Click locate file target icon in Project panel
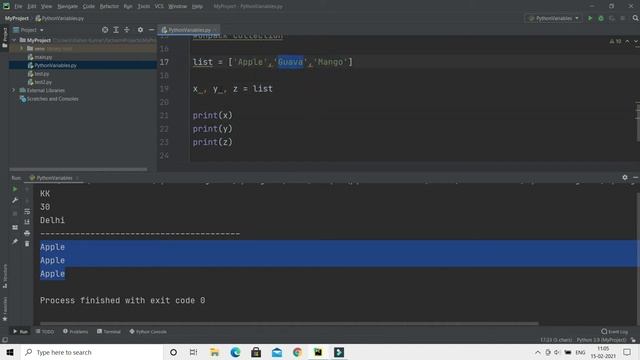Viewport: 640px width, 360px height. (x=105, y=30)
